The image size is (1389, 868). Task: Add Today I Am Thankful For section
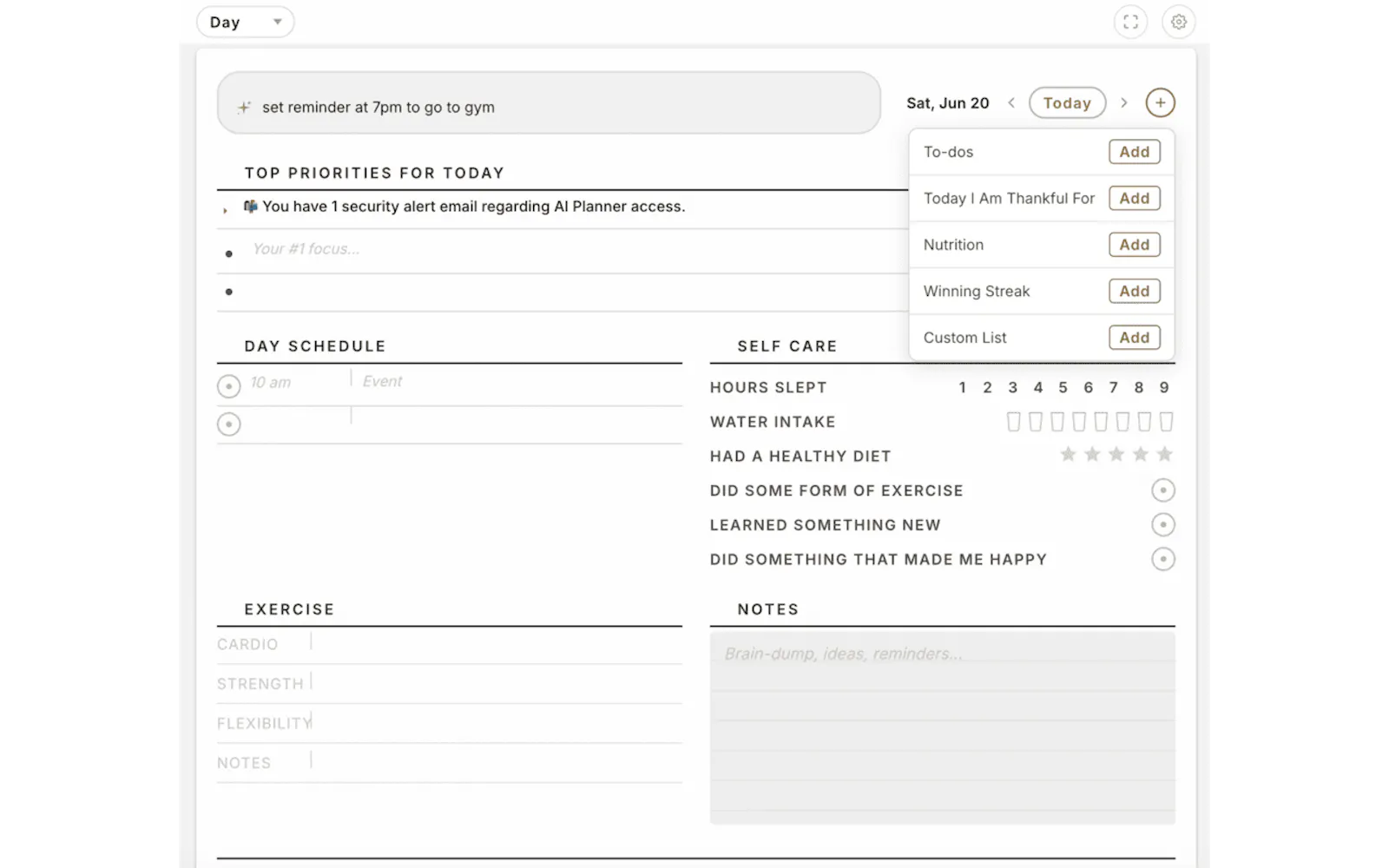point(1134,198)
